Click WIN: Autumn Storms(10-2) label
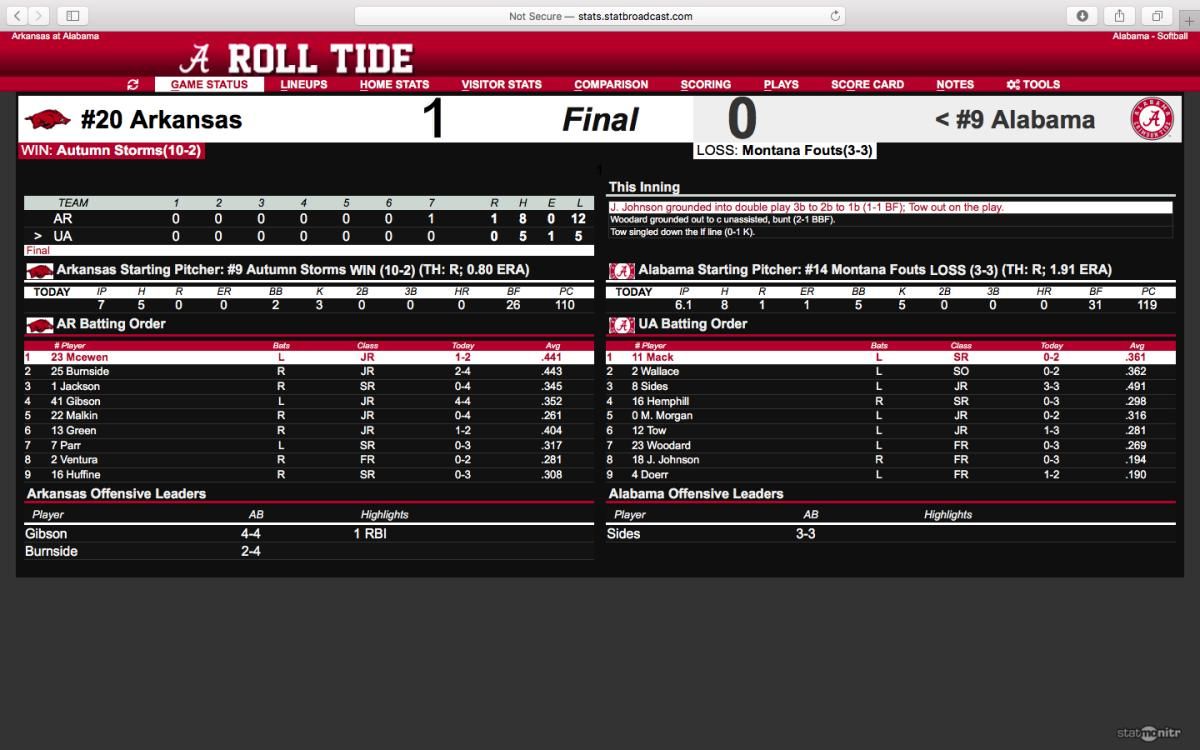This screenshot has height=750, width=1200. [112, 151]
